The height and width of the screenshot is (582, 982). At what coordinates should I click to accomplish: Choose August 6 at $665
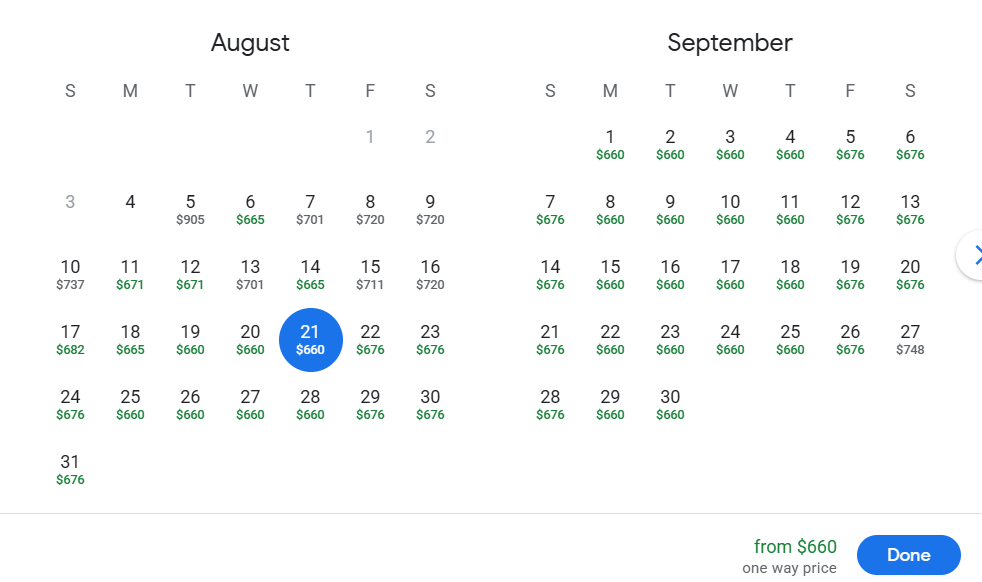tap(250, 209)
